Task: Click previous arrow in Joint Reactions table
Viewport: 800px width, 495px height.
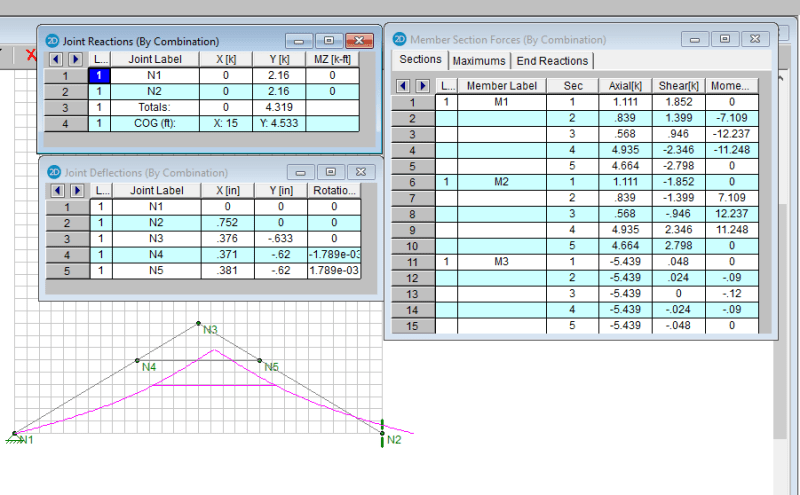Action: pos(56,59)
